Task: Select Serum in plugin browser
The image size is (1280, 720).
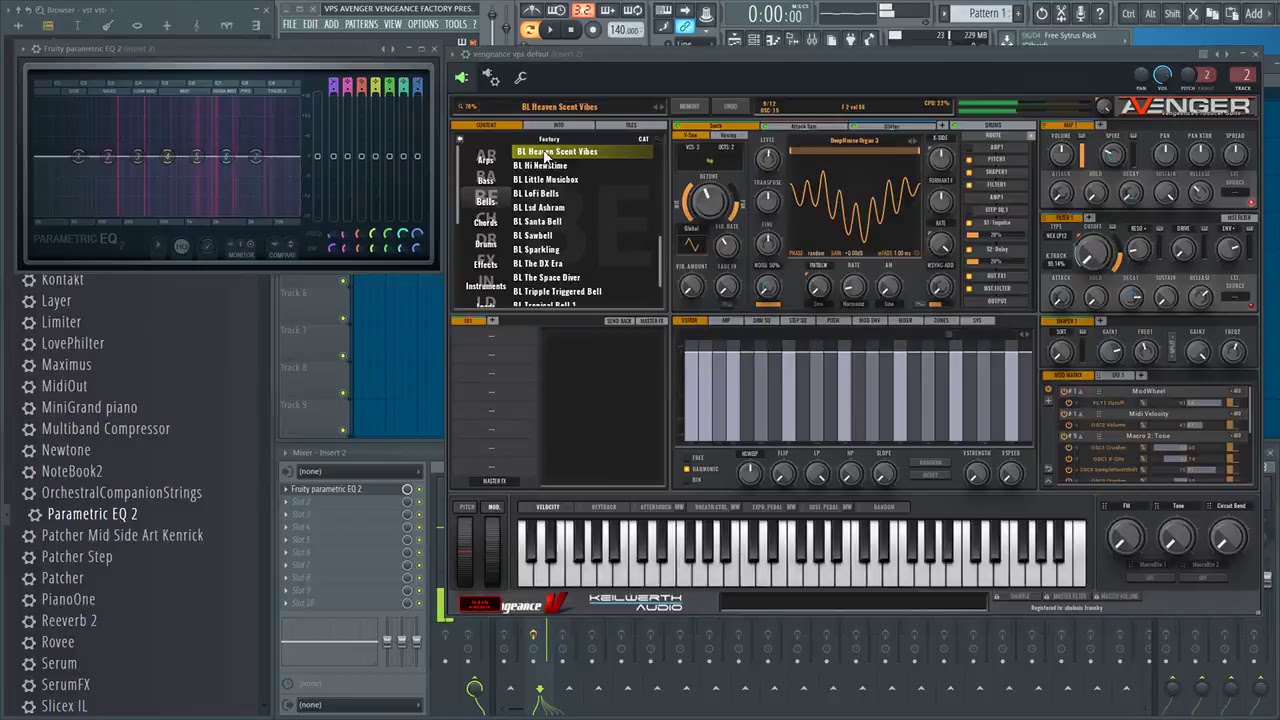Action: click(59, 663)
